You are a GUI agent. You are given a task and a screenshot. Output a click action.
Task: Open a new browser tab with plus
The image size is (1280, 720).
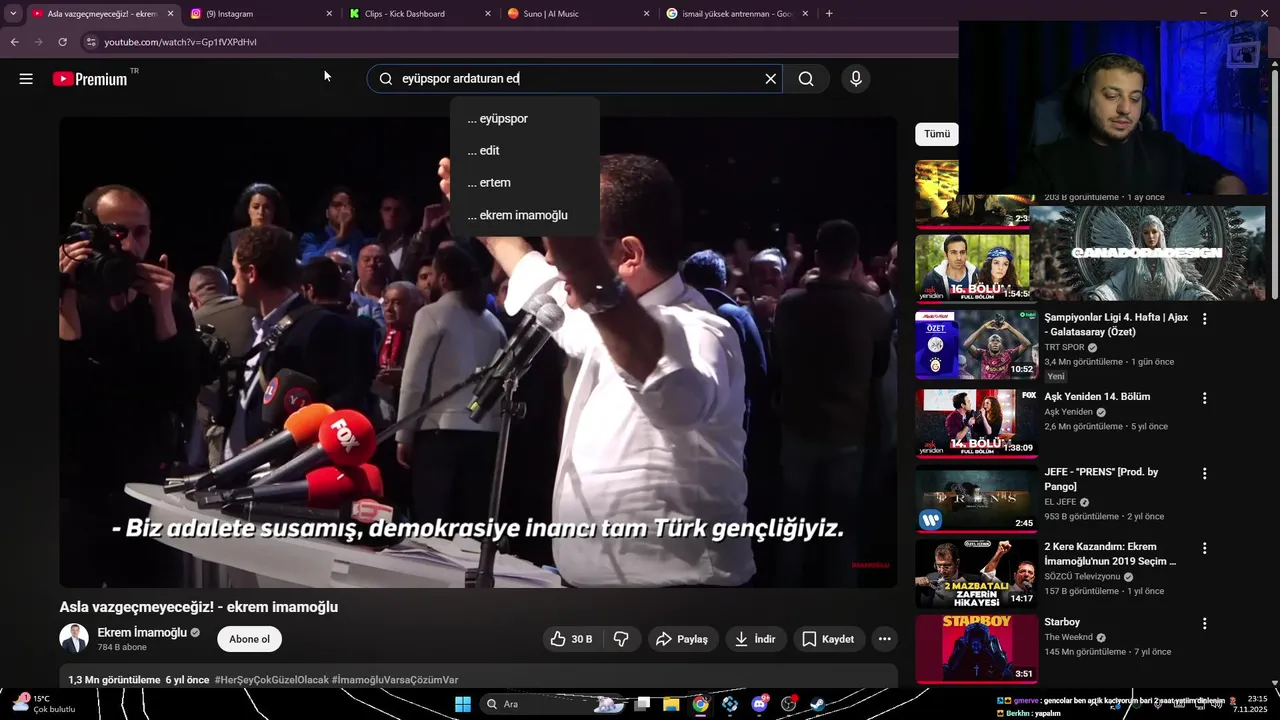tap(829, 14)
